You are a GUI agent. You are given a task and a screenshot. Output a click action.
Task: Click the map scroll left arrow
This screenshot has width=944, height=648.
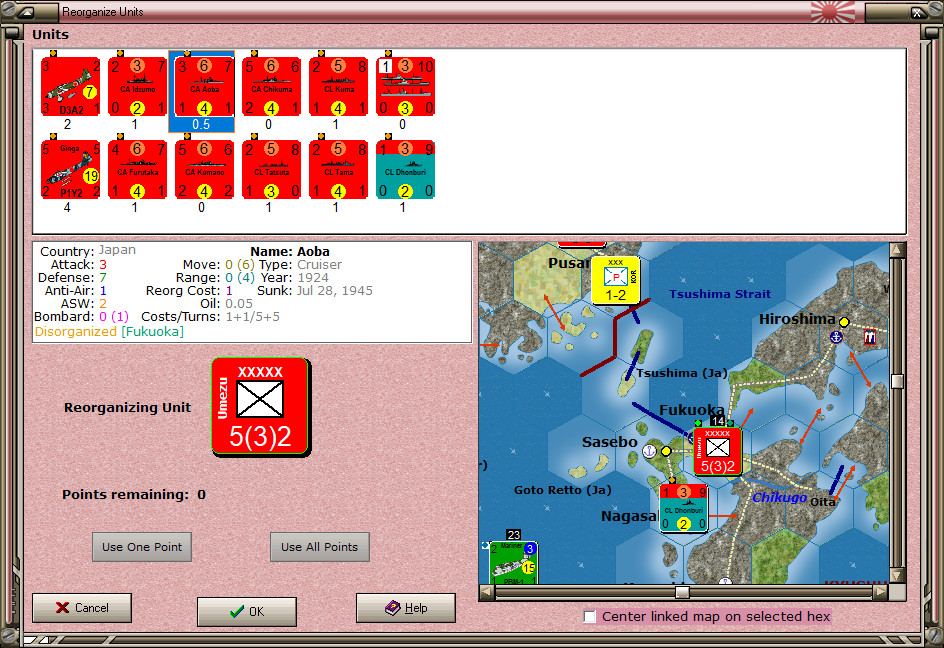pyautogui.click(x=486, y=593)
